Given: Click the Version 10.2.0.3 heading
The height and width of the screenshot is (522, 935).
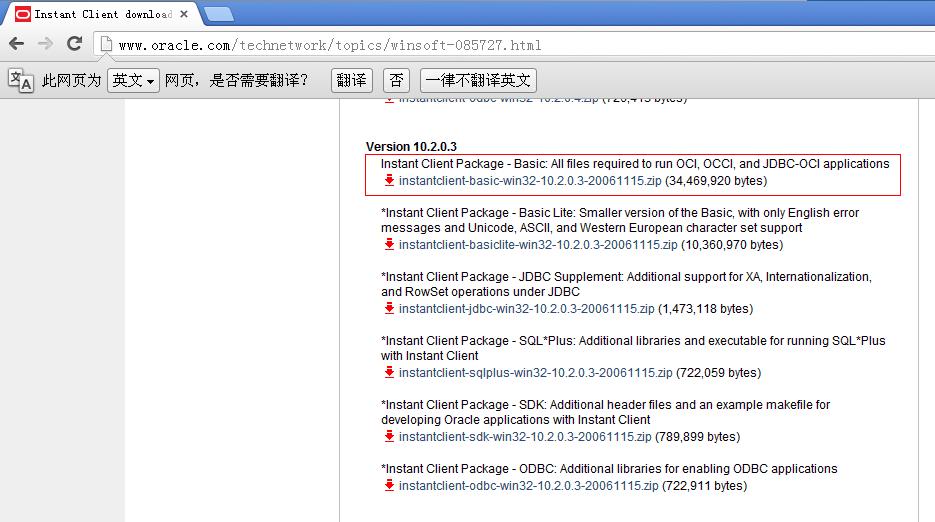Looking at the screenshot, I should 411,147.
